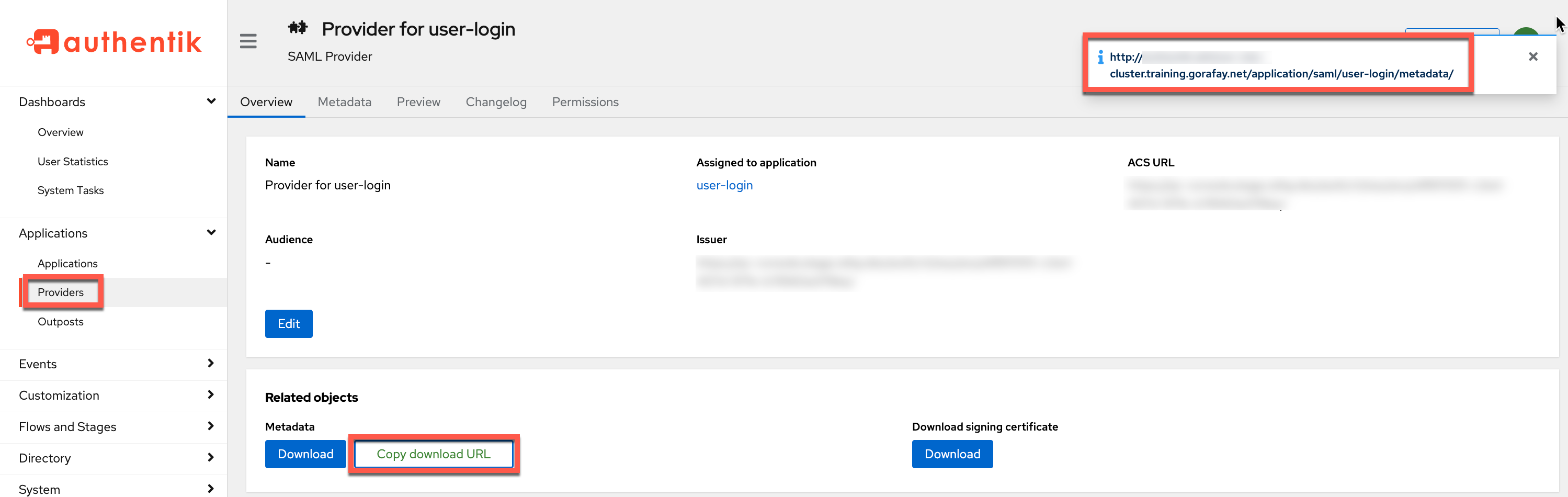Switch to the Overview tab

point(266,101)
